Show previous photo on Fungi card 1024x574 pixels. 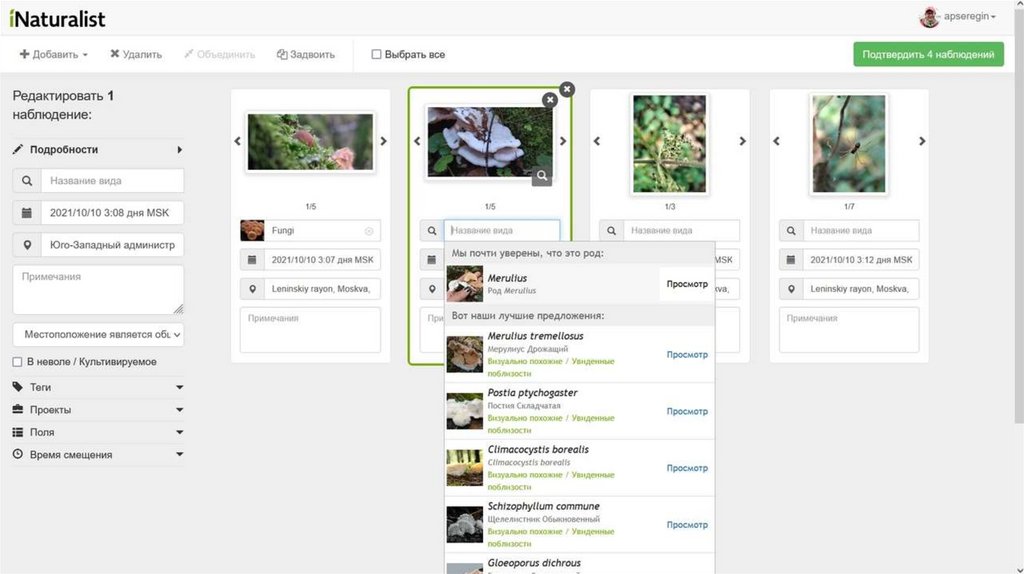(x=237, y=141)
